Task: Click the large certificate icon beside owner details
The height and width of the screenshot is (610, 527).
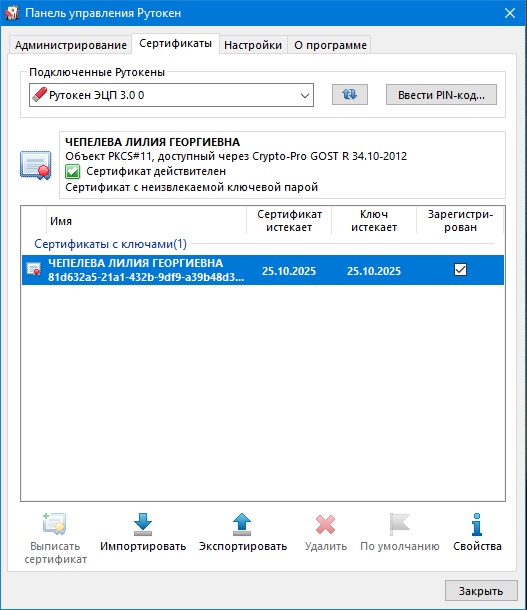Action: (x=36, y=165)
